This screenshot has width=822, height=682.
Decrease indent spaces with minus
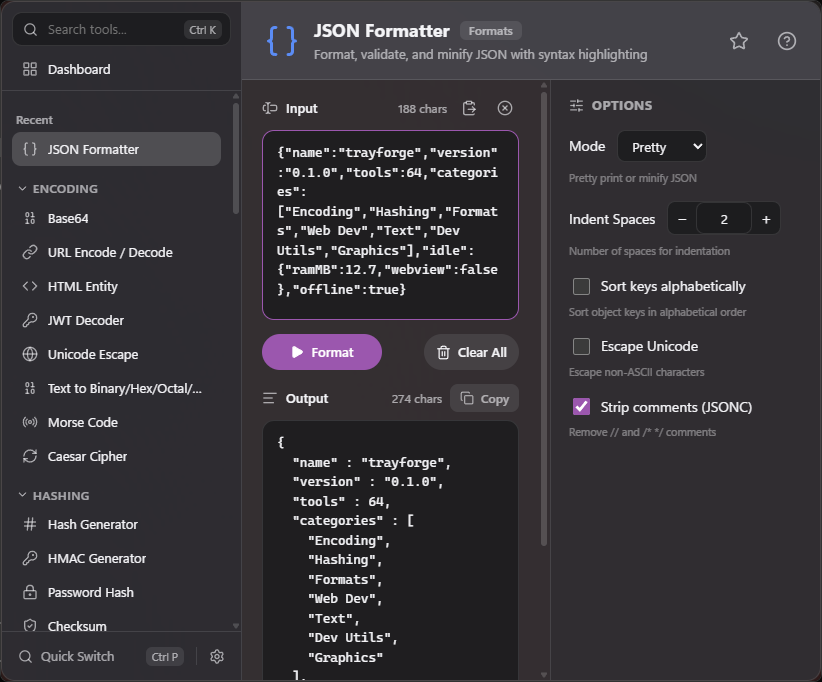(682, 219)
